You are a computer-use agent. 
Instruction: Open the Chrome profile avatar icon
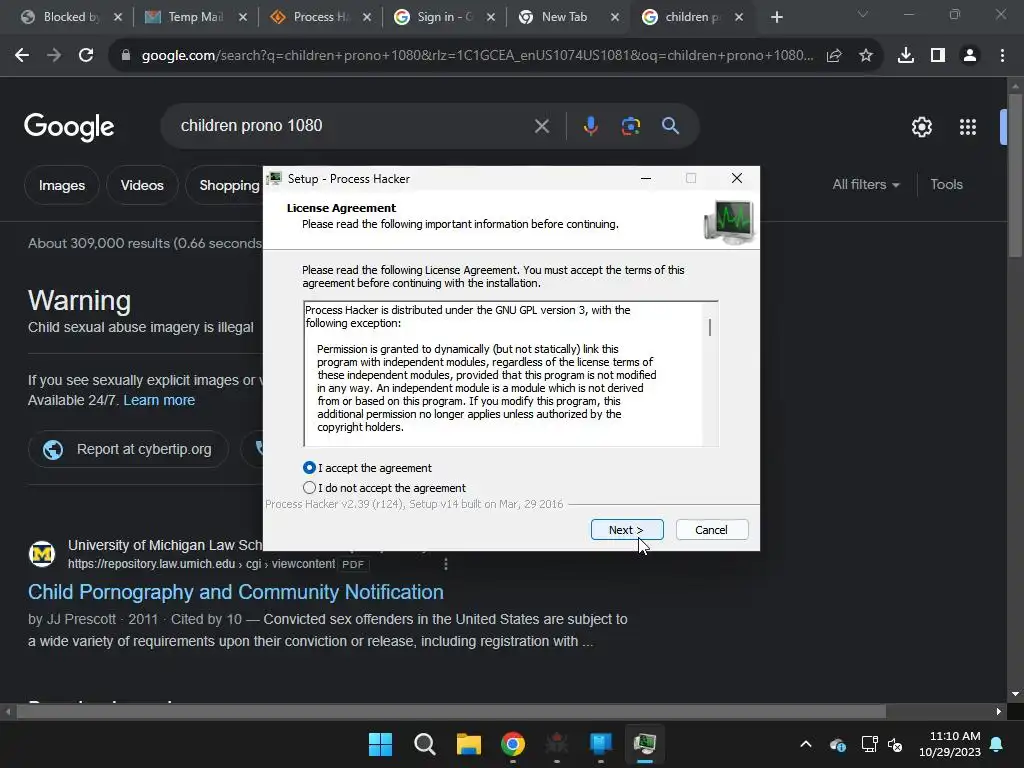[x=970, y=56]
